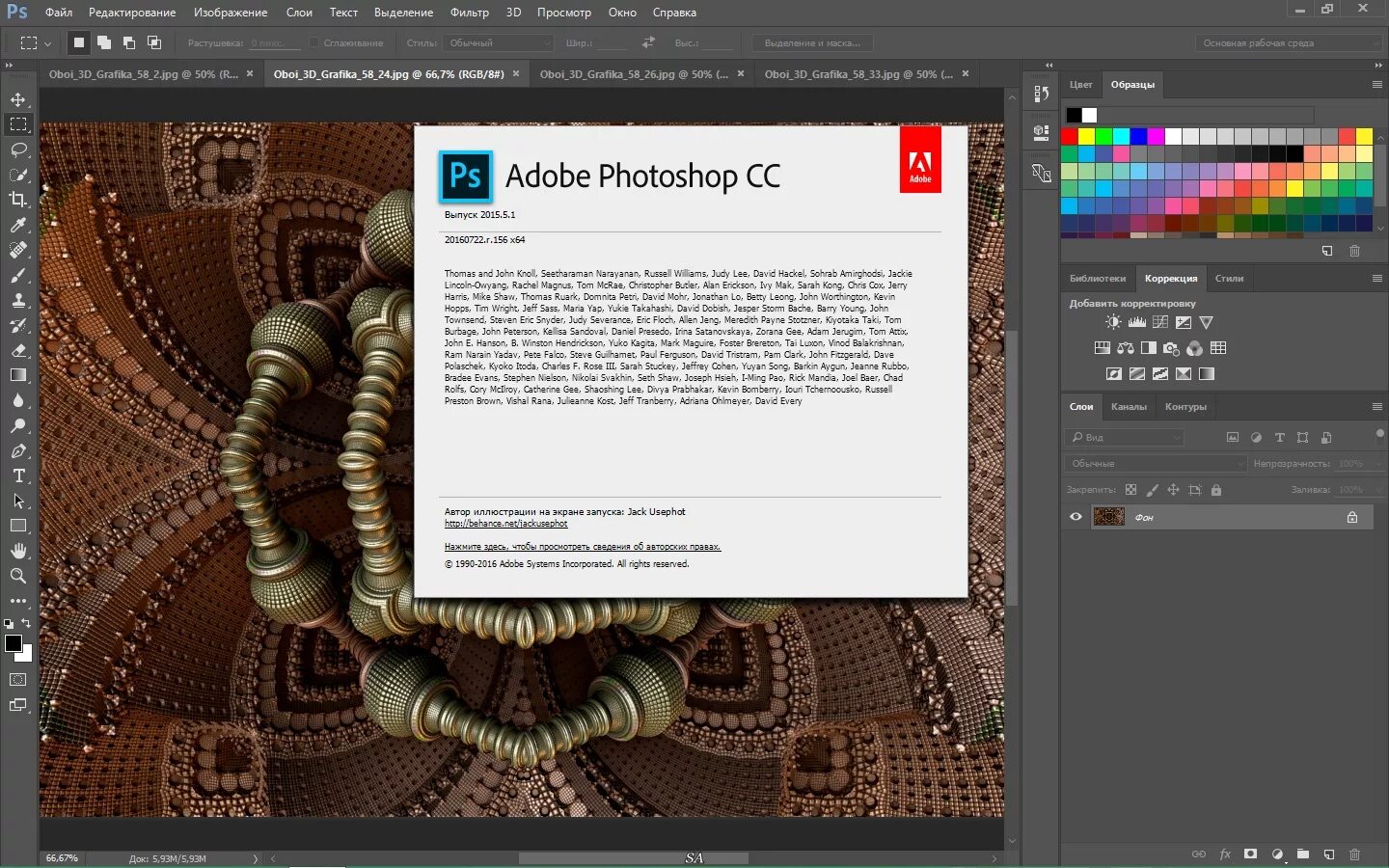1389x868 pixels.
Task: Open the marquee tool preset picker arrow
Action: click(47, 43)
